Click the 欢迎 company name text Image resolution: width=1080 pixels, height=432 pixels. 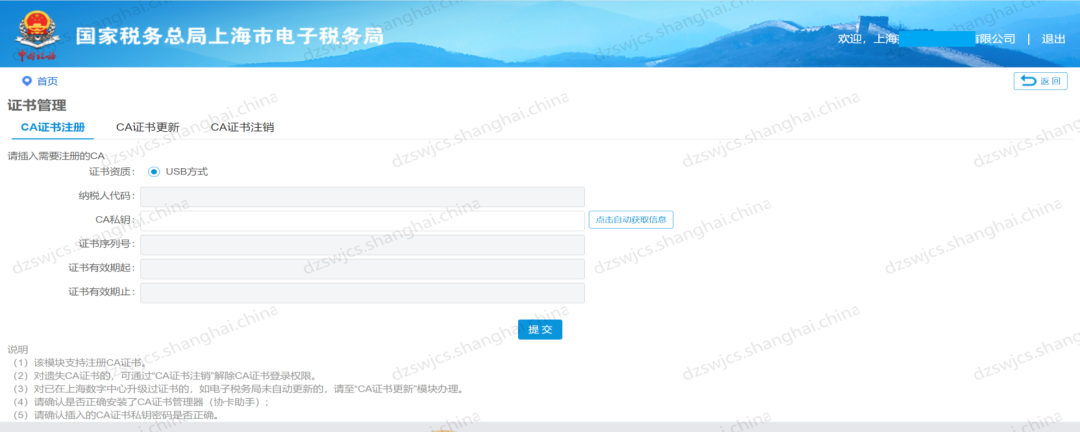926,39
